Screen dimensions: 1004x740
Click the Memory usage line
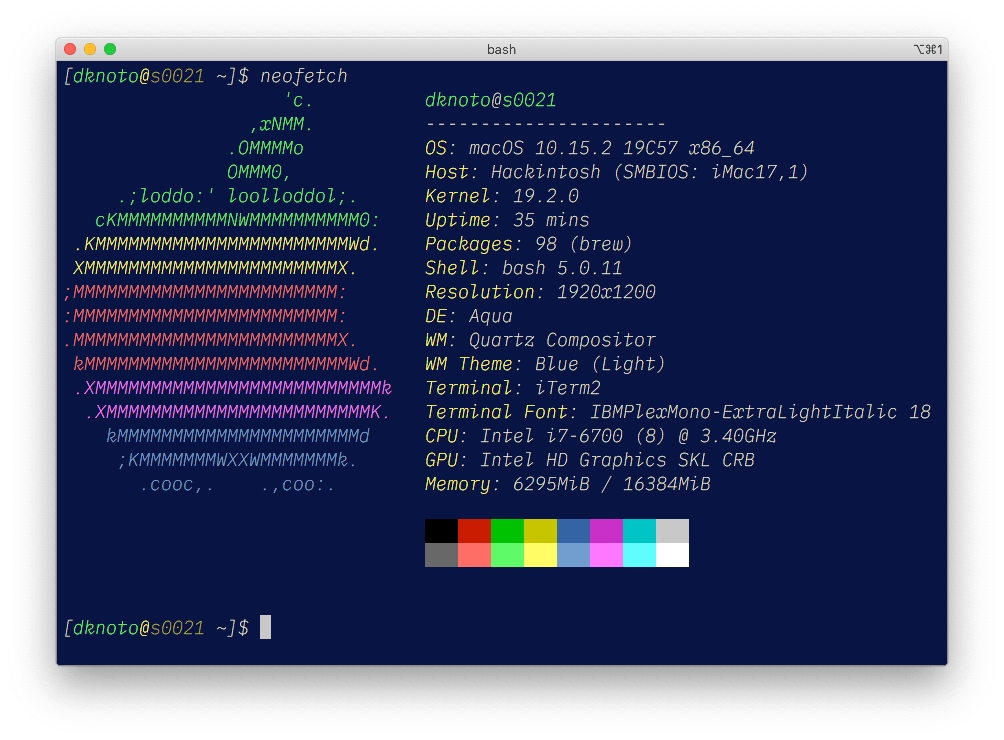point(567,484)
